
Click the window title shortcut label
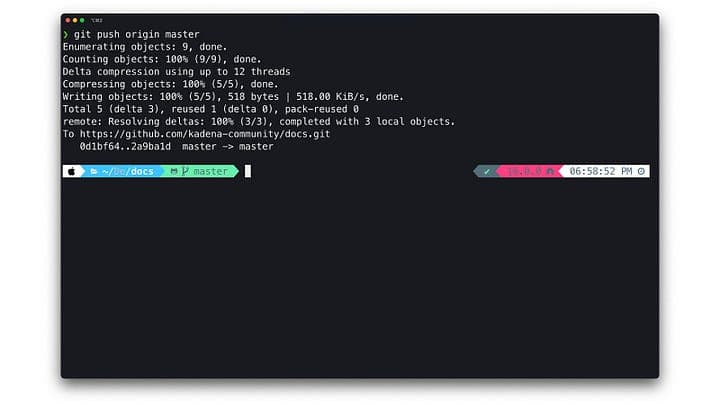click(97, 20)
